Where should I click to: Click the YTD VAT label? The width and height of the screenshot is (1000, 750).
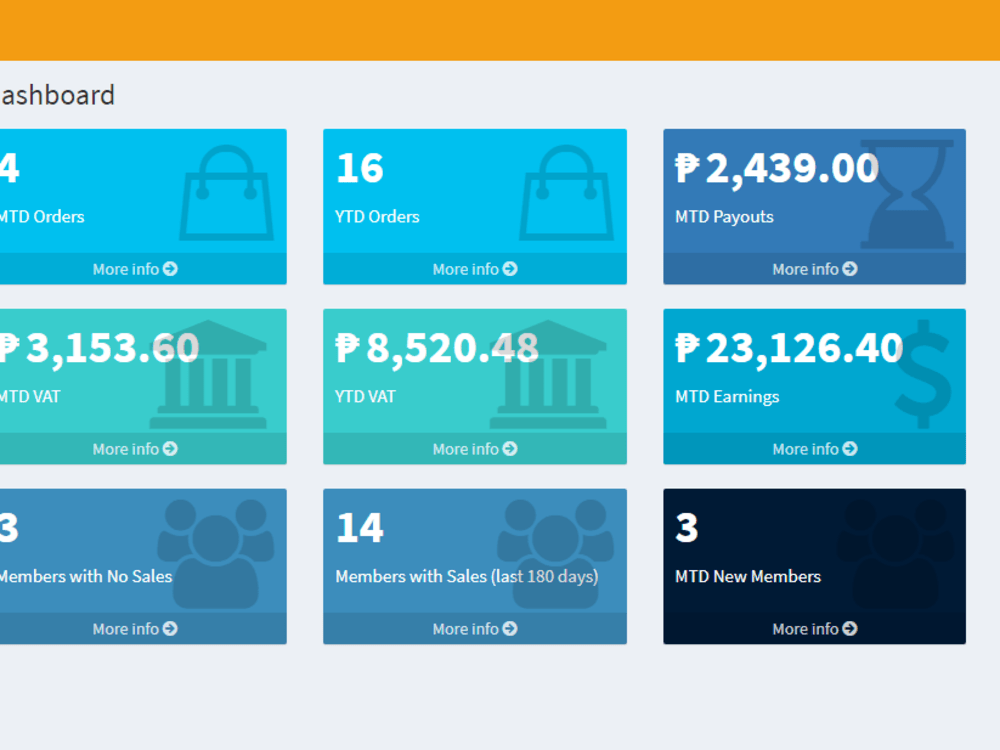(365, 397)
